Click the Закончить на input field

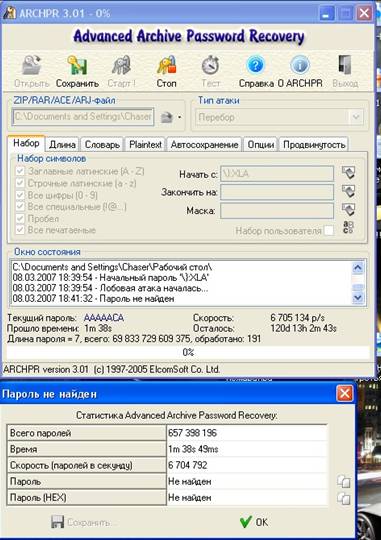click(277, 192)
